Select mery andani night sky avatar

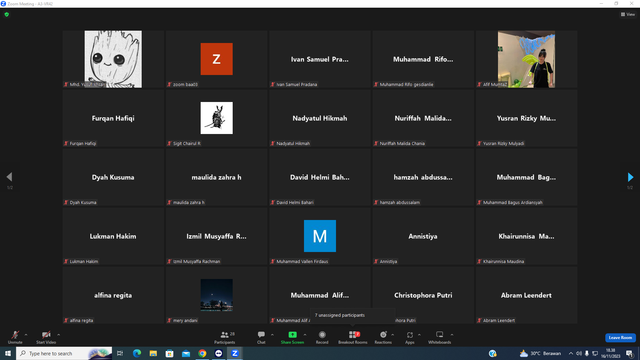coord(216,295)
